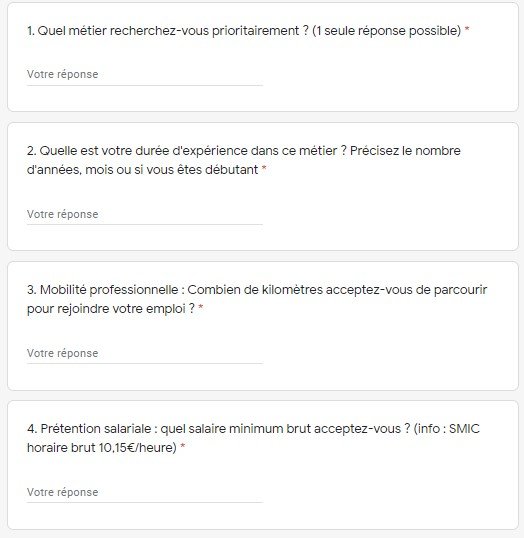Viewport: 524px width, 538px height.
Task: Click question 1 title text about métier recherché
Action: pos(244,31)
